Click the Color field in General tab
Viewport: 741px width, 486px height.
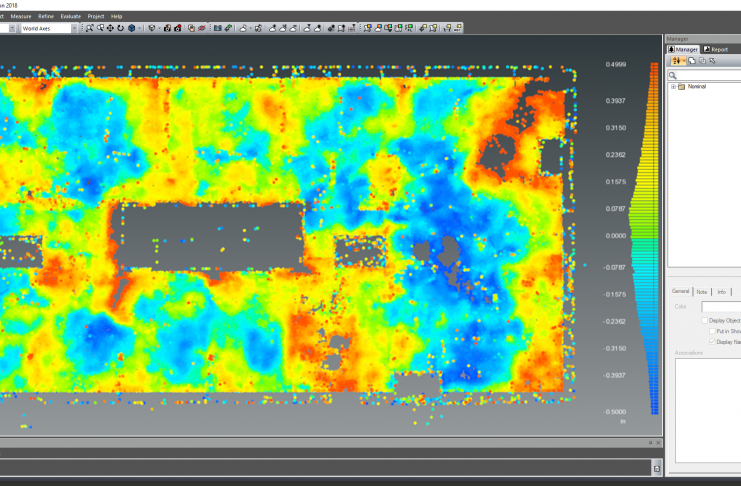[x=720, y=307]
